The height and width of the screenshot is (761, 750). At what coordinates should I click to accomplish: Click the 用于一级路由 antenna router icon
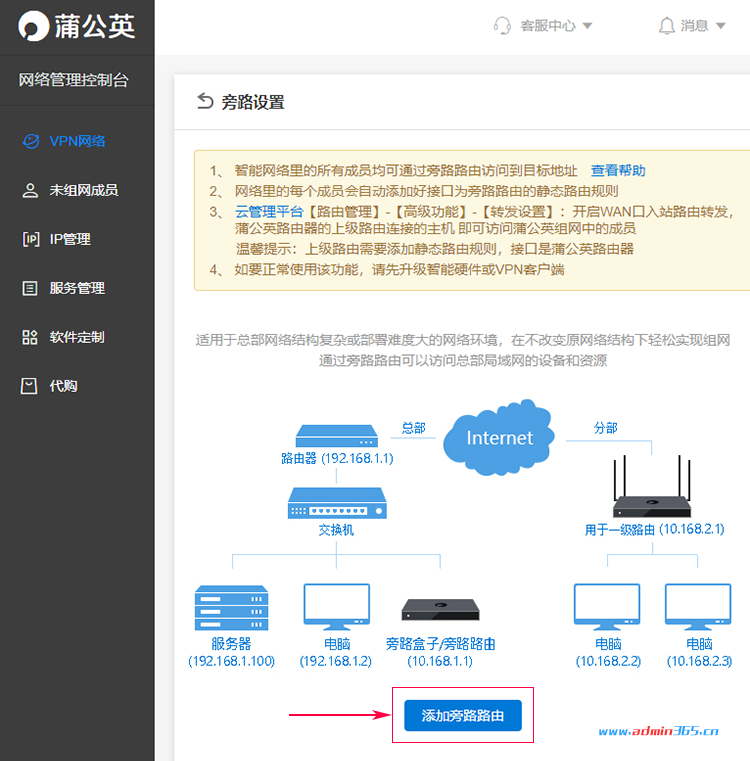pyautogui.click(x=651, y=486)
